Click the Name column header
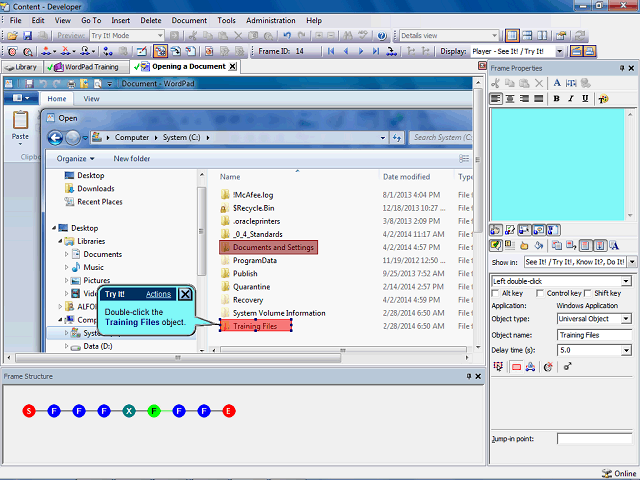 (230, 177)
